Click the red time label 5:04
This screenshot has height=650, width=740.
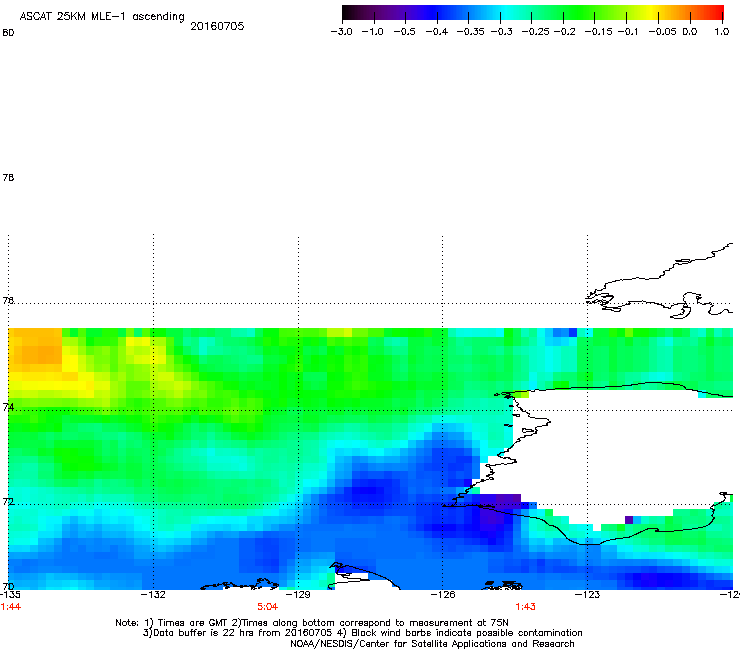tap(268, 607)
